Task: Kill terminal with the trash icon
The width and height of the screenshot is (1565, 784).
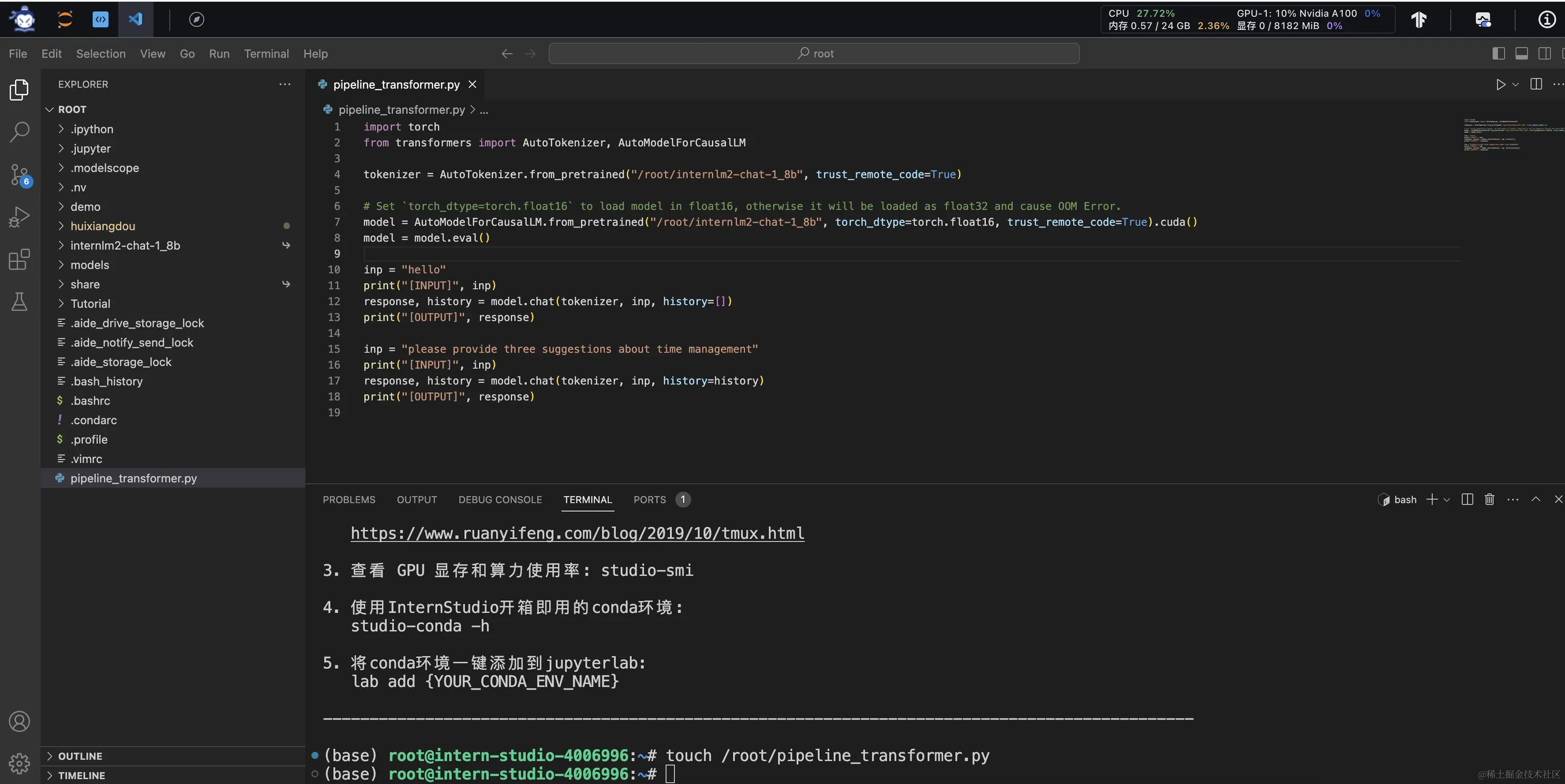Action: coord(1489,499)
